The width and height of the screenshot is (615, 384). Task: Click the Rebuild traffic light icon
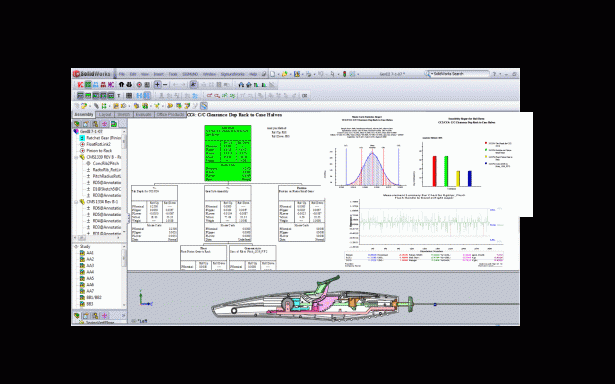pos(344,74)
